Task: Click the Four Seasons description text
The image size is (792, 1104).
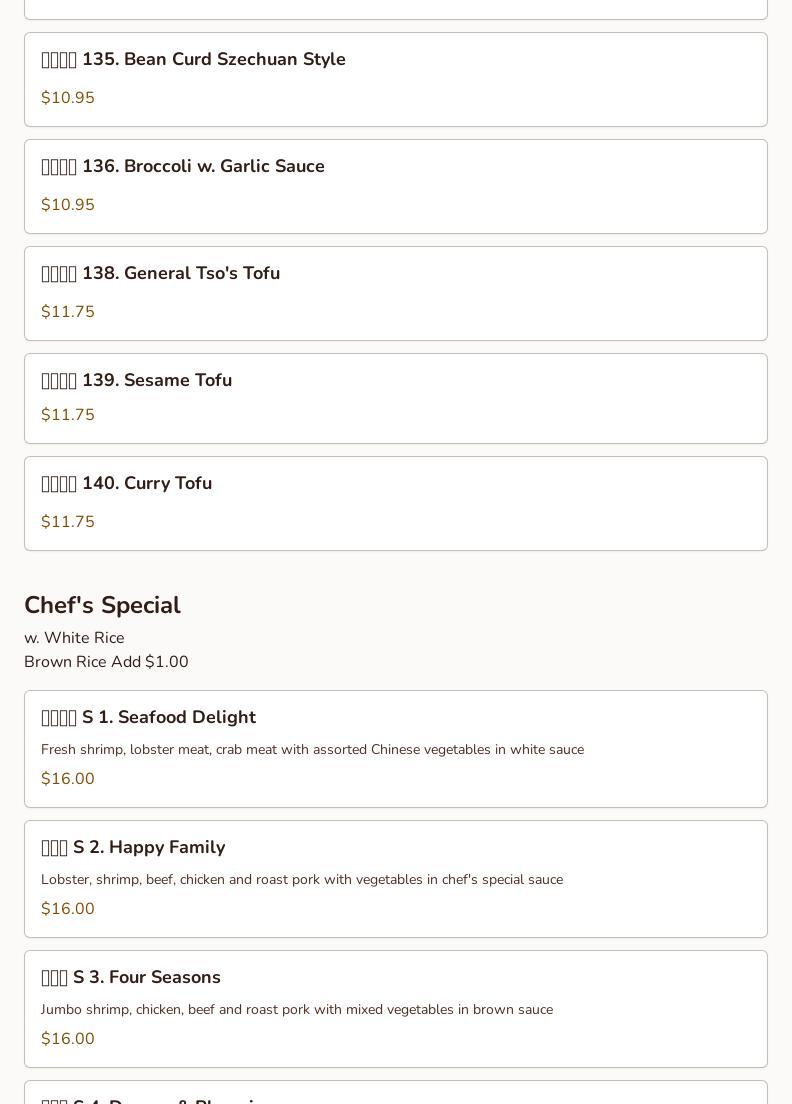Action: pyautogui.click(x=297, y=1010)
